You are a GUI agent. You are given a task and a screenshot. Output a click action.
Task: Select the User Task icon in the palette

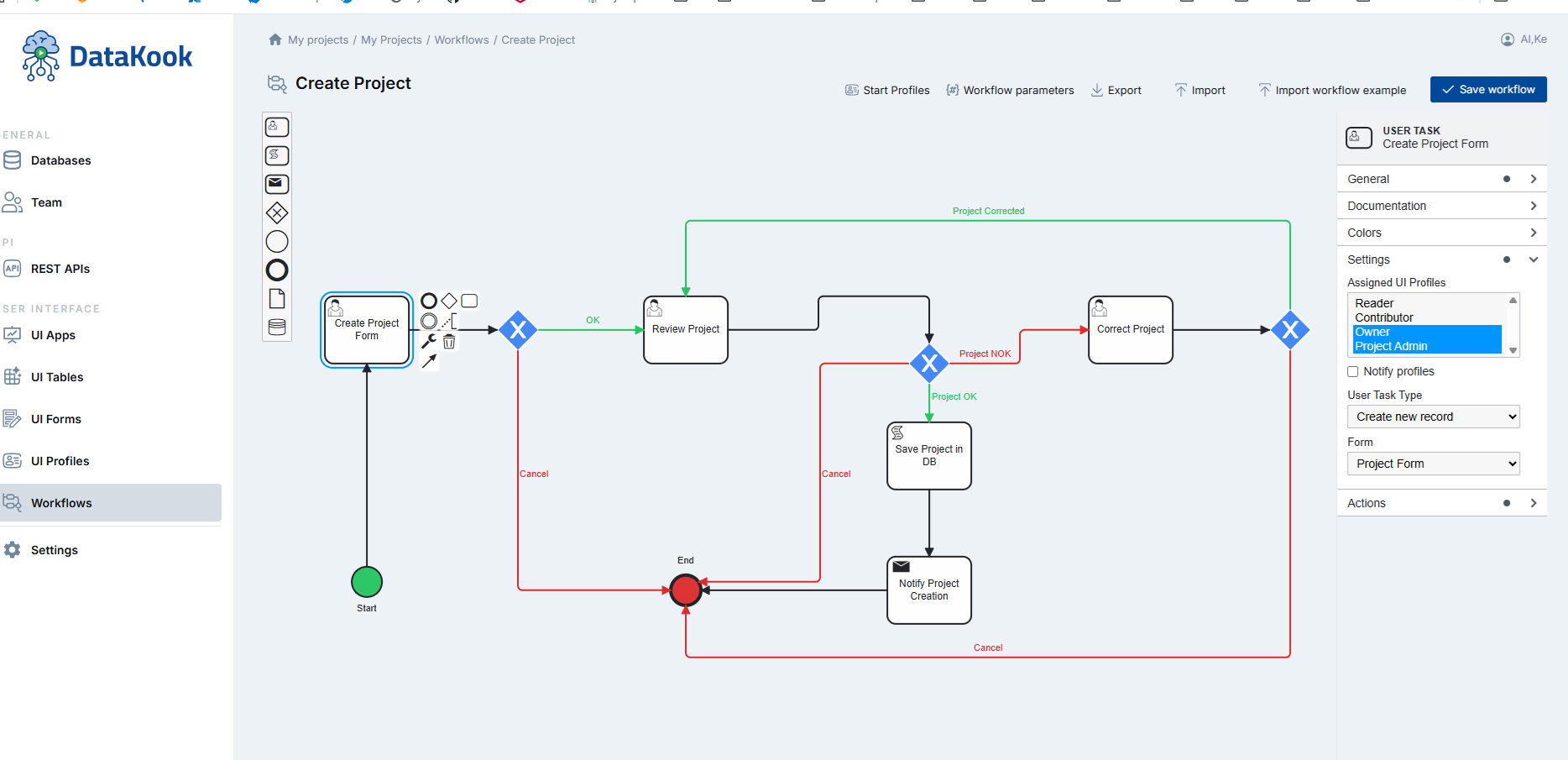pos(277,126)
